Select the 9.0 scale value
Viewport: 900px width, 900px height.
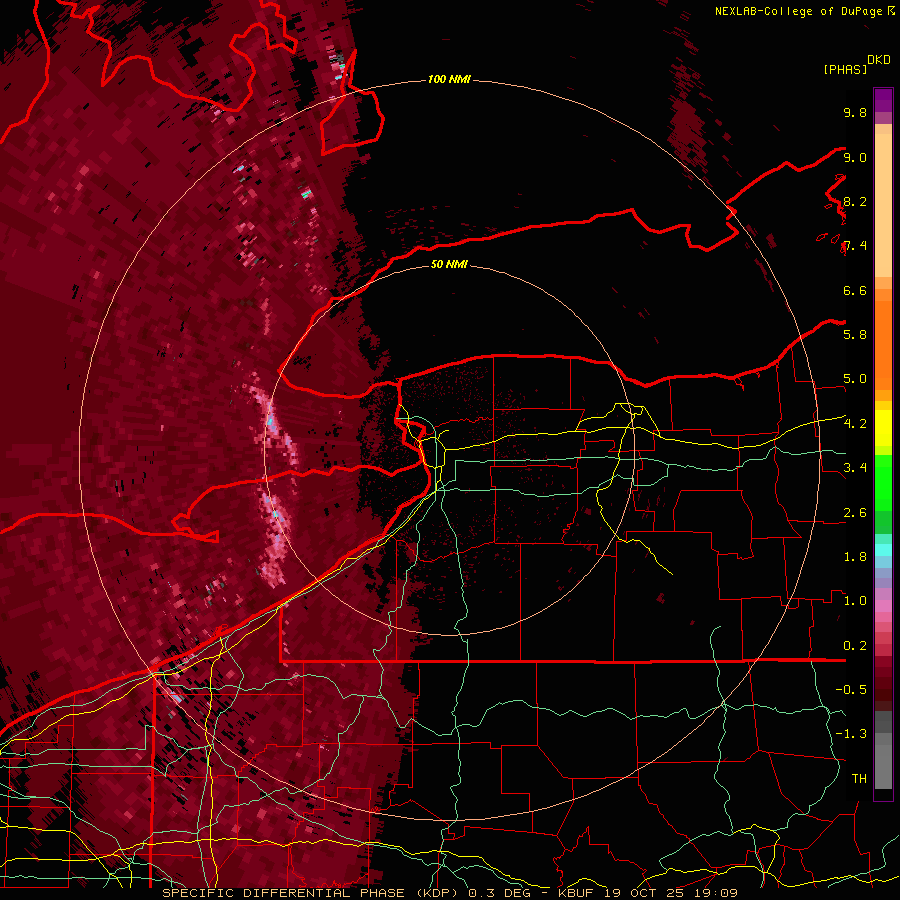(x=855, y=157)
